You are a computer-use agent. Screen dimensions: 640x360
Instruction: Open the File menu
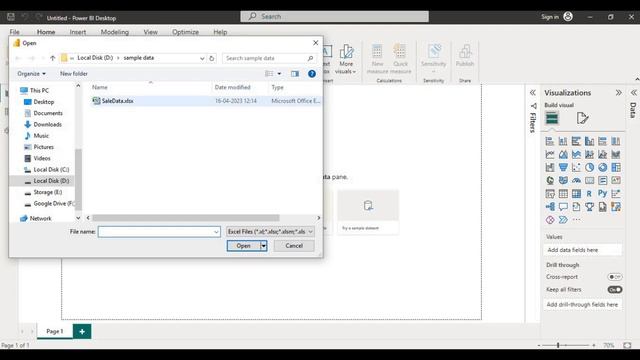coord(15,32)
